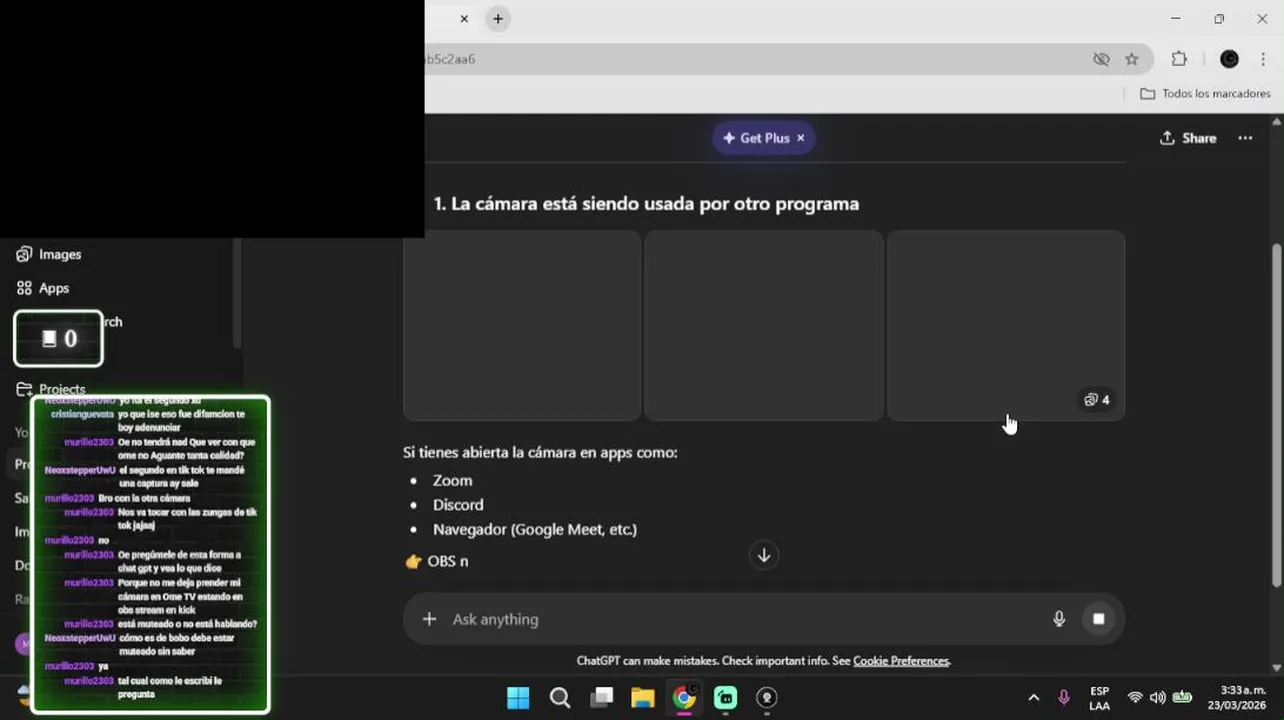This screenshot has height=720, width=1284.
Task: Close the current Chrome tab
Action: pyautogui.click(x=464, y=19)
